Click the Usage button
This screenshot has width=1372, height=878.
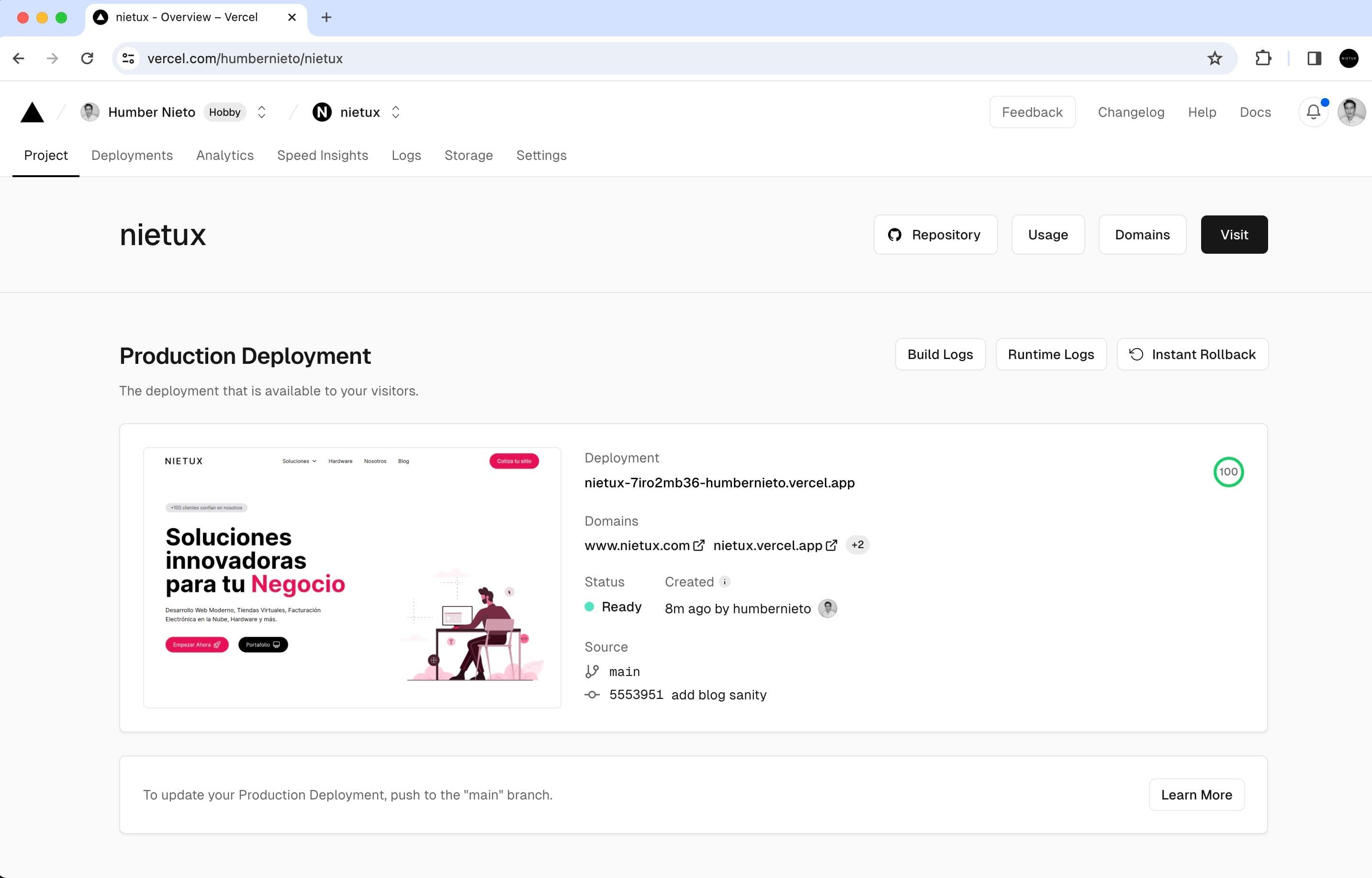coord(1047,234)
